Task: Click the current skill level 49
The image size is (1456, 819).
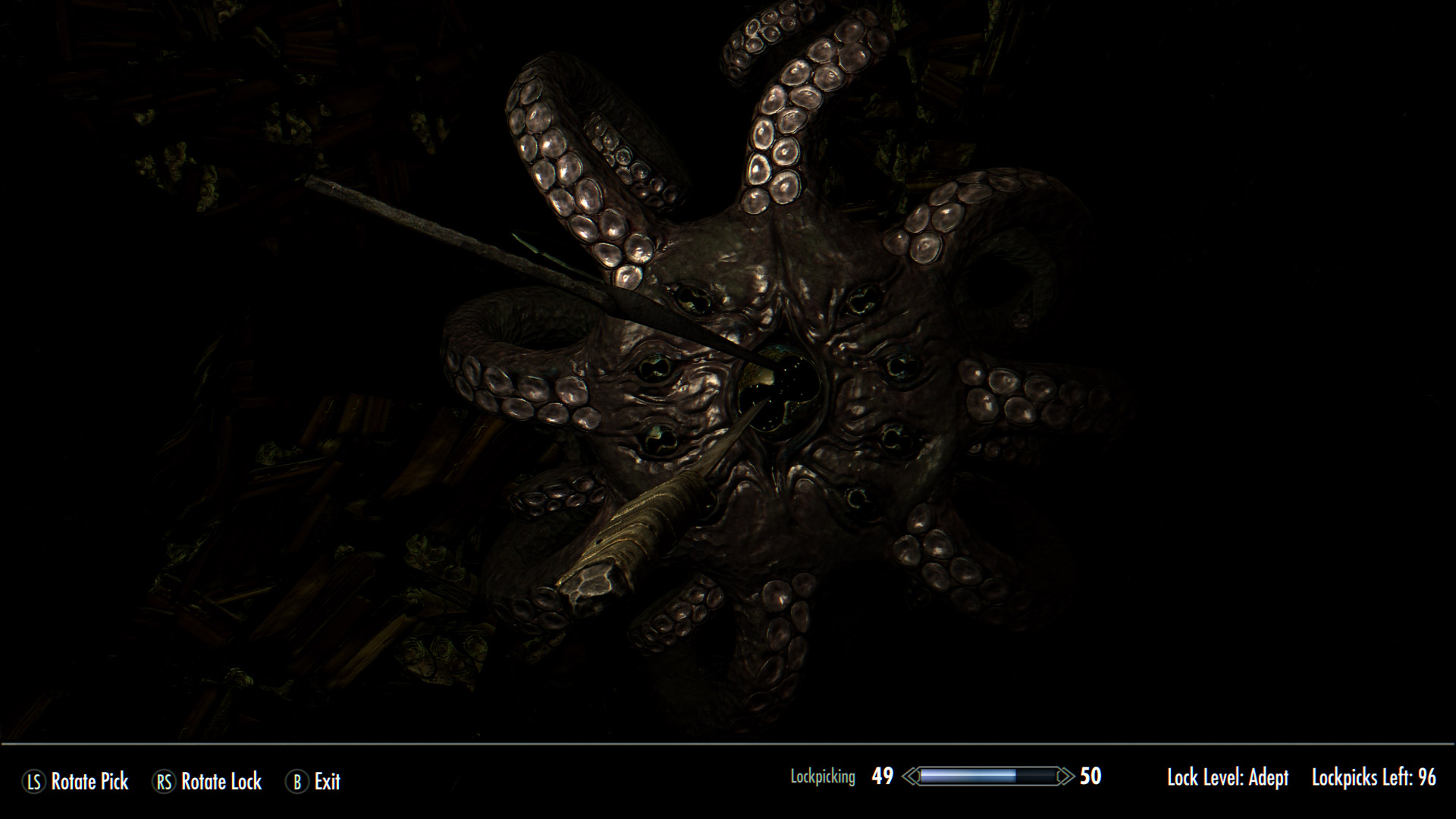Action: (x=882, y=777)
